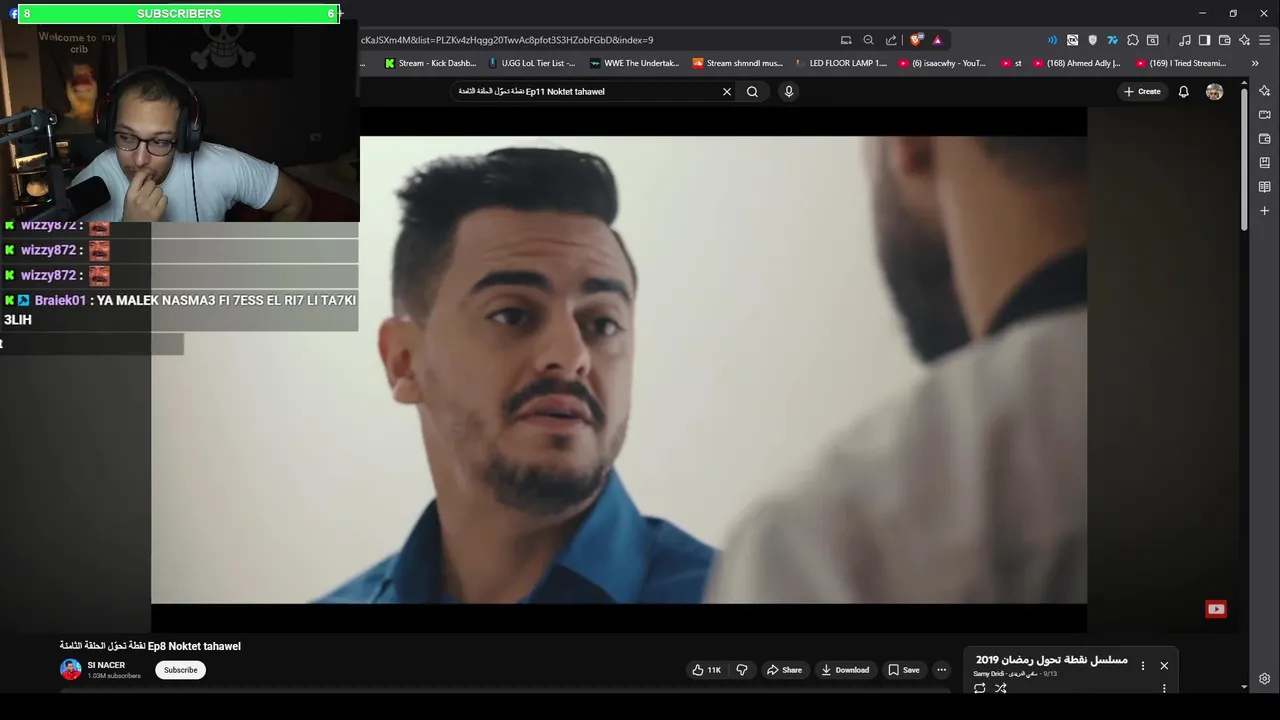This screenshot has height=720, width=1280.
Task: Open LED FLOOR LAMP bookmark
Action: pyautogui.click(x=840, y=63)
